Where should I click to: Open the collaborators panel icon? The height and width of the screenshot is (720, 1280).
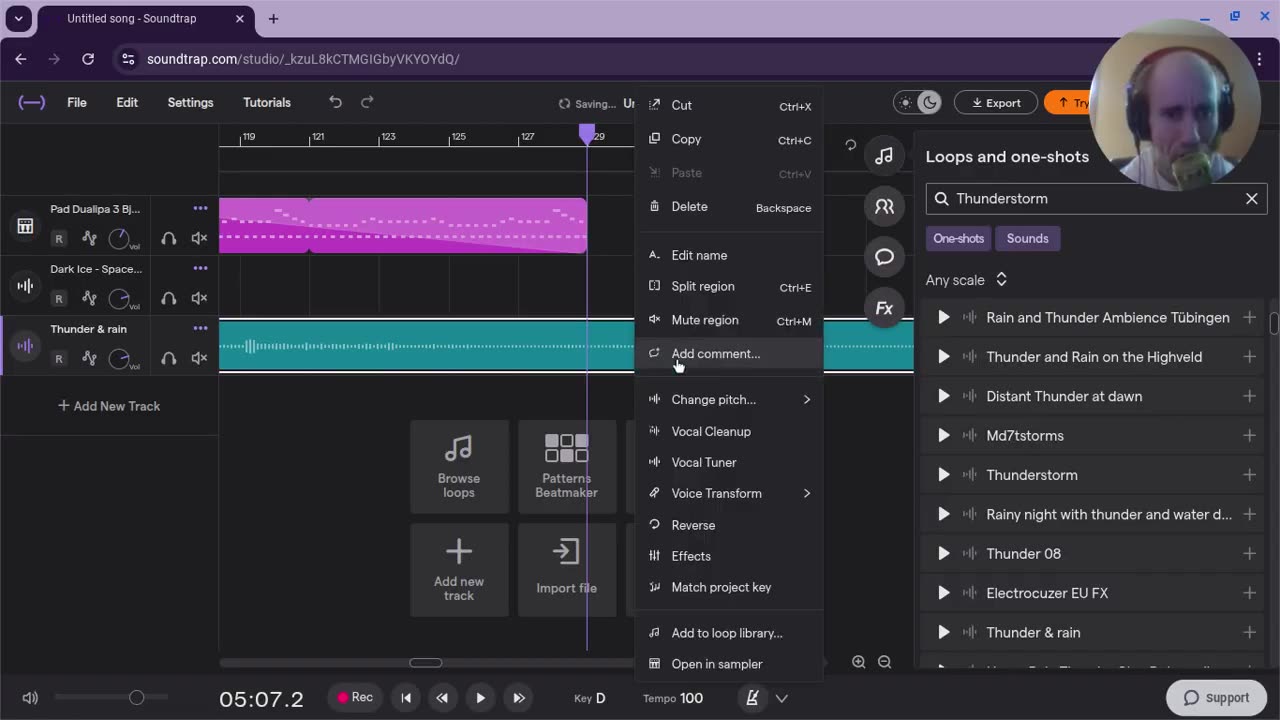pyautogui.click(x=884, y=207)
